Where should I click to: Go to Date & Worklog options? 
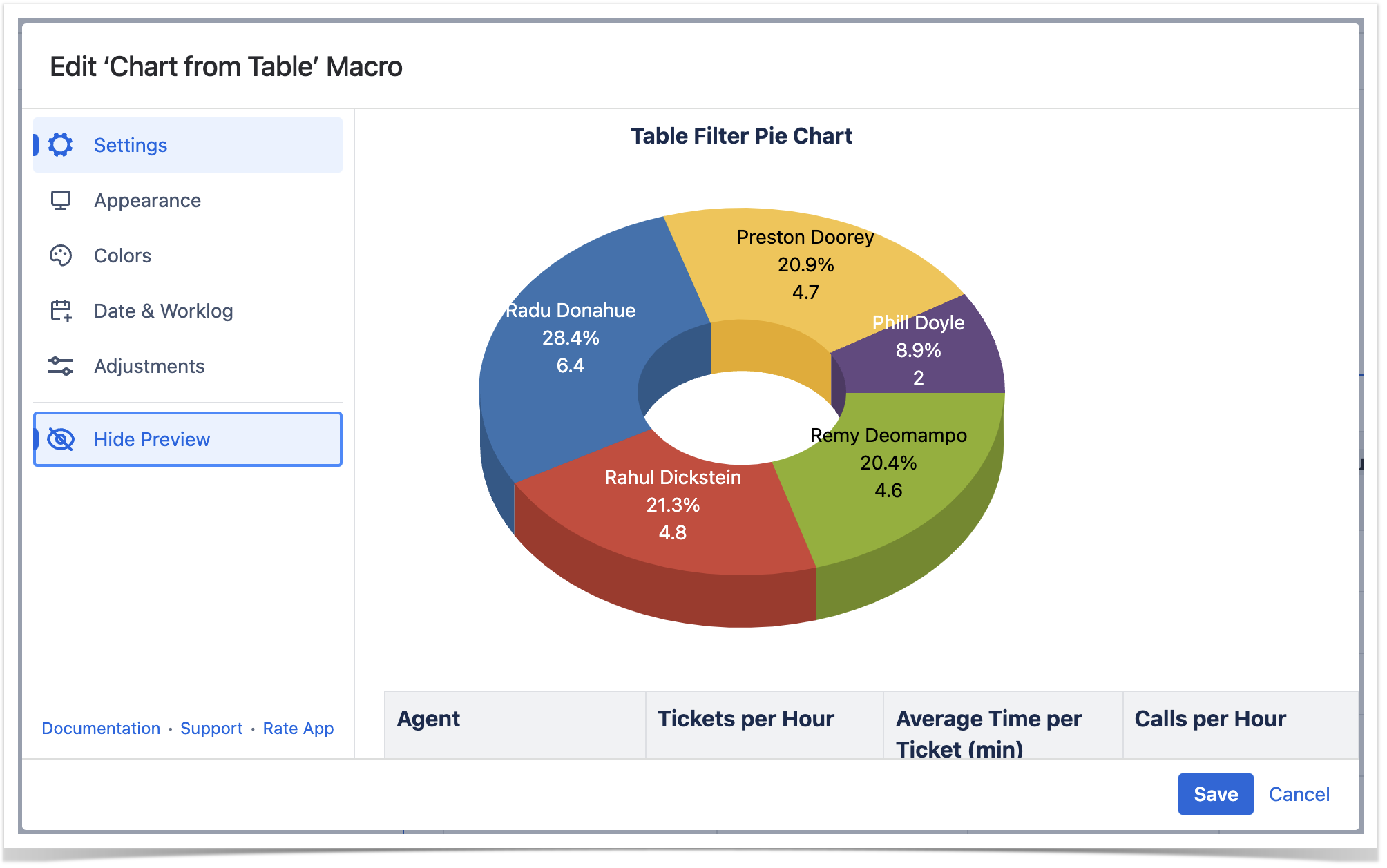pos(163,311)
